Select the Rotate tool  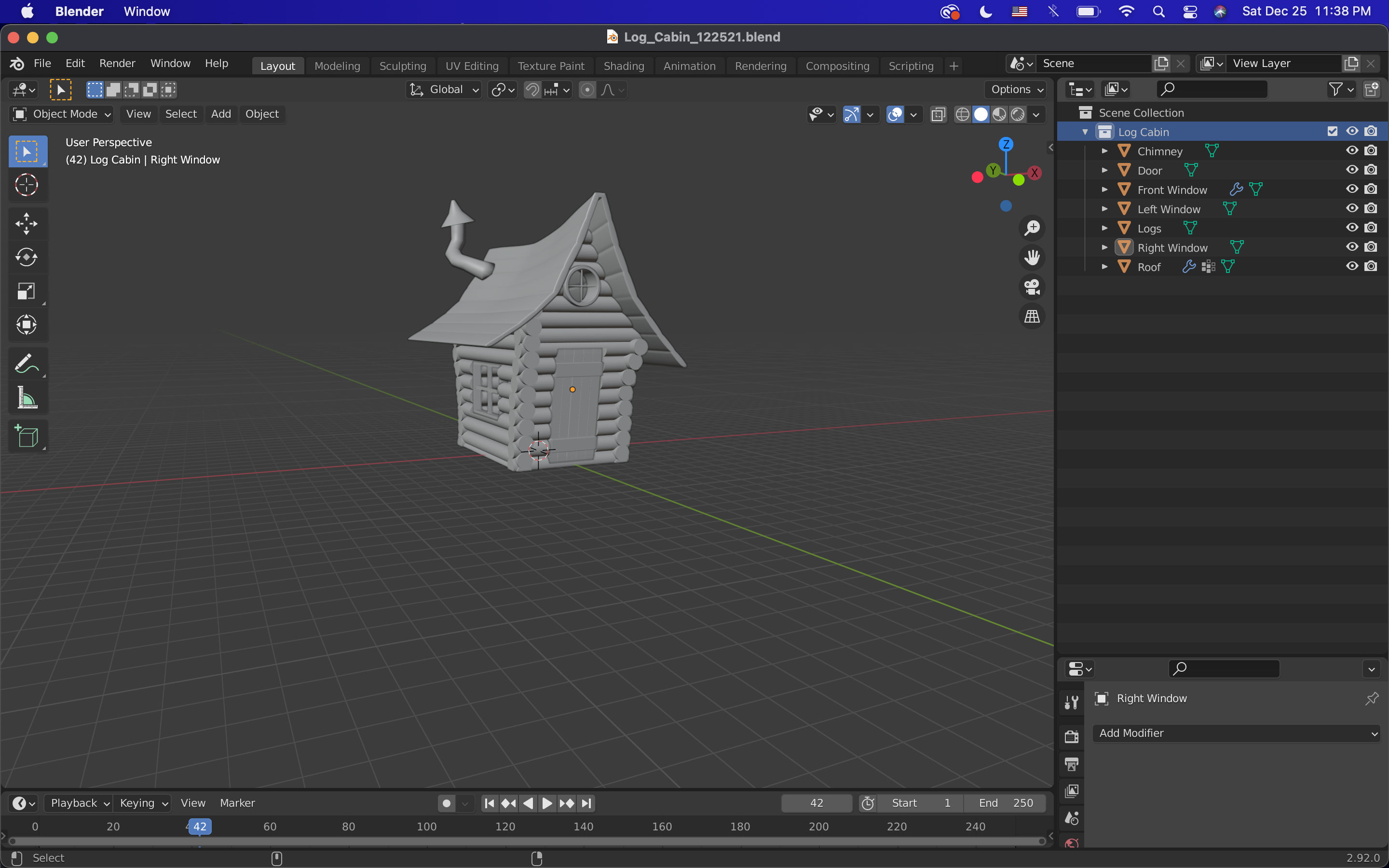[27, 257]
